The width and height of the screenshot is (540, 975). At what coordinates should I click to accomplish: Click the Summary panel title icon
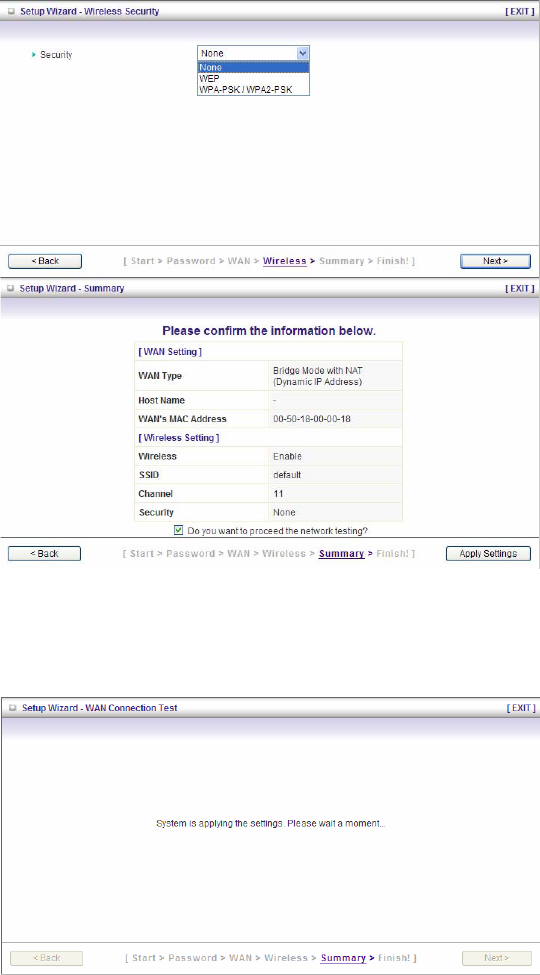point(11,289)
